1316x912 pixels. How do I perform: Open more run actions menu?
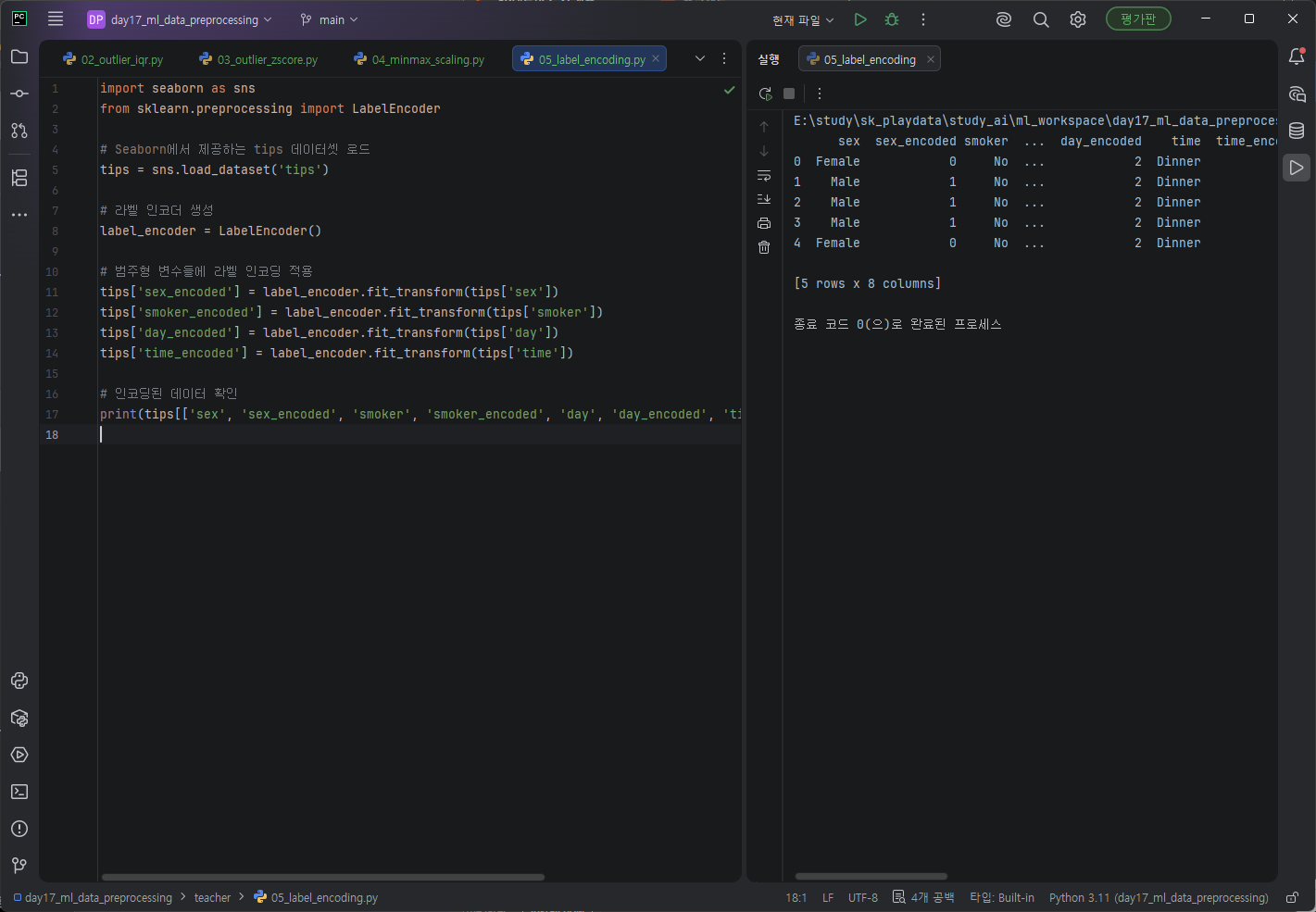pos(923,19)
